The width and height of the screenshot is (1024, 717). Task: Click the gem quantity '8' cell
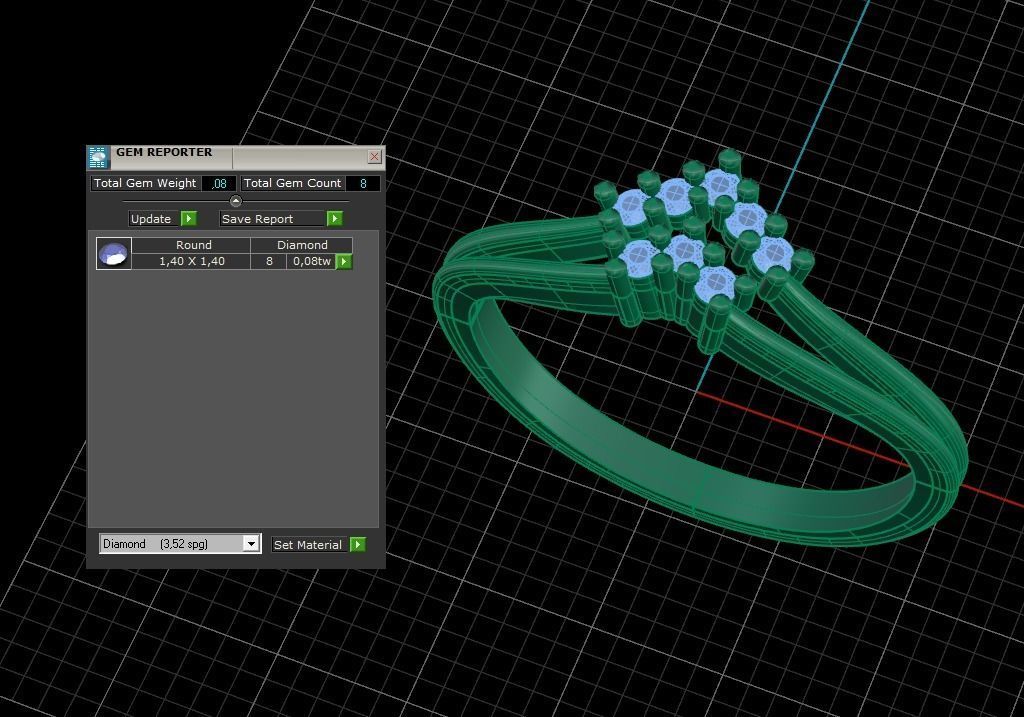(269, 261)
